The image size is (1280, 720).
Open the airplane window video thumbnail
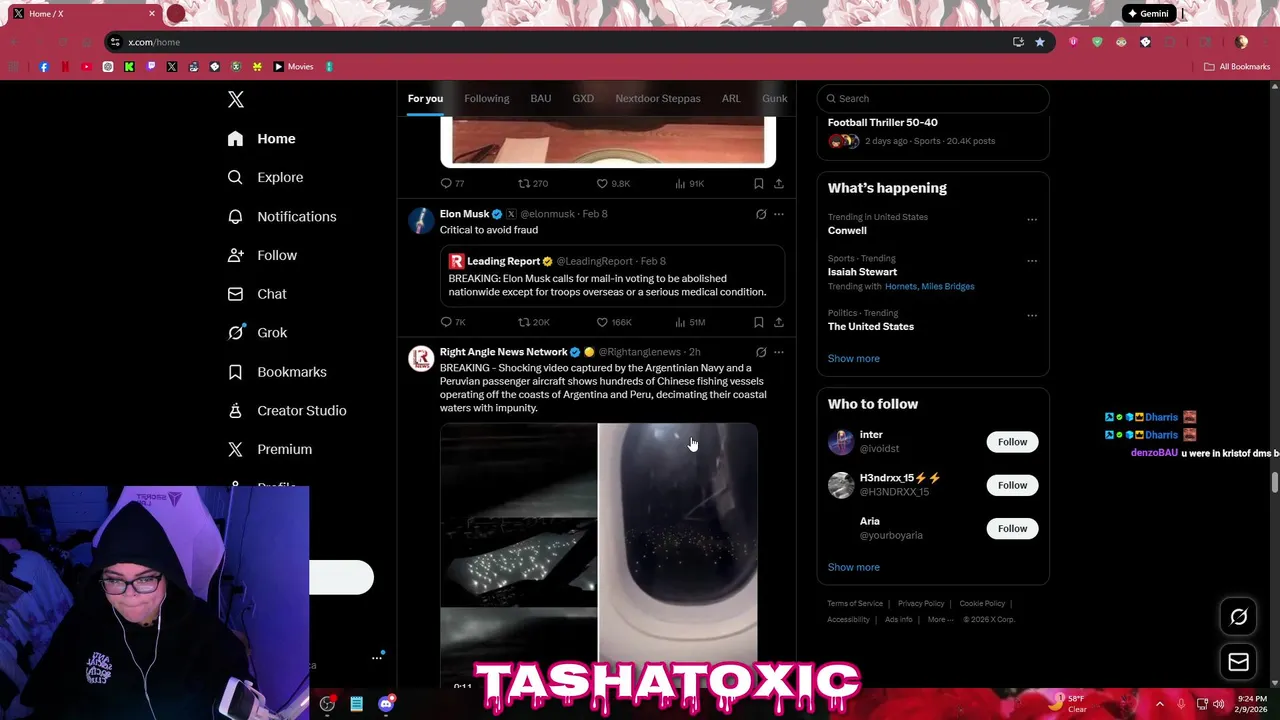click(678, 543)
